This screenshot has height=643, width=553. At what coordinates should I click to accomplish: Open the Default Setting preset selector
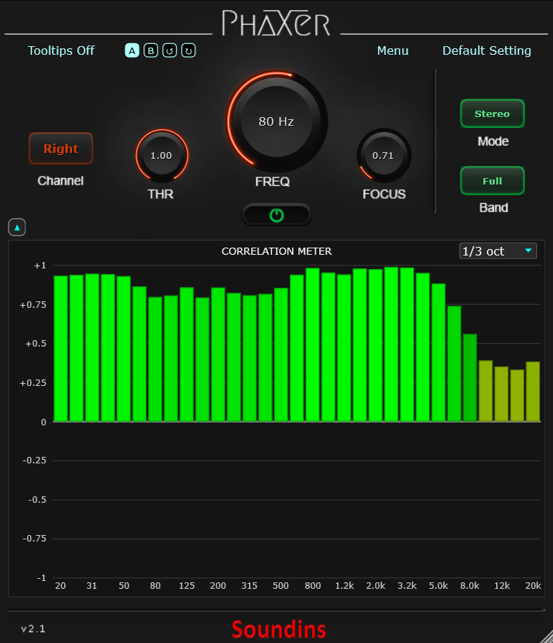pos(487,51)
